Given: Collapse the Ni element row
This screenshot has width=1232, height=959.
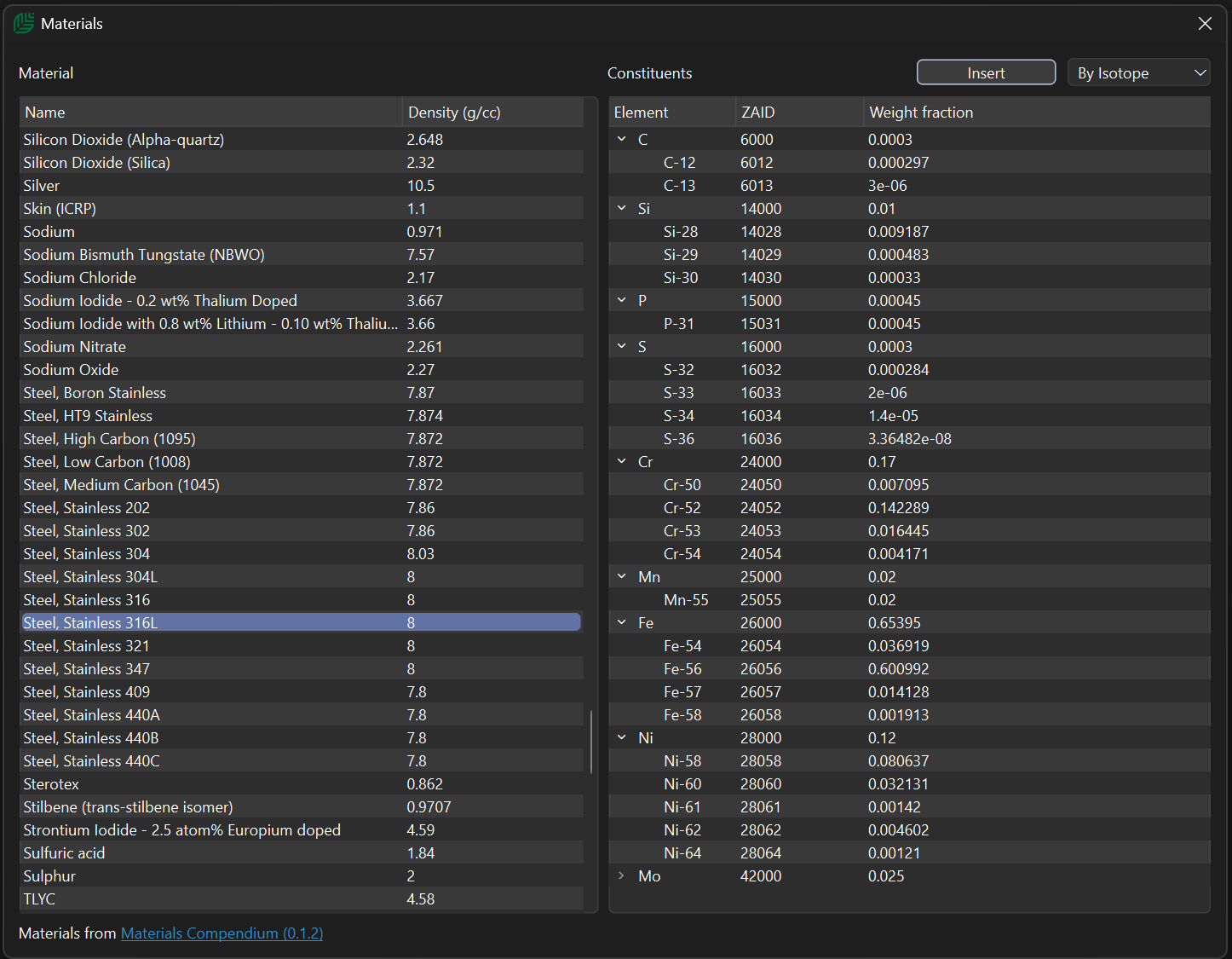Looking at the screenshot, I should (622, 737).
